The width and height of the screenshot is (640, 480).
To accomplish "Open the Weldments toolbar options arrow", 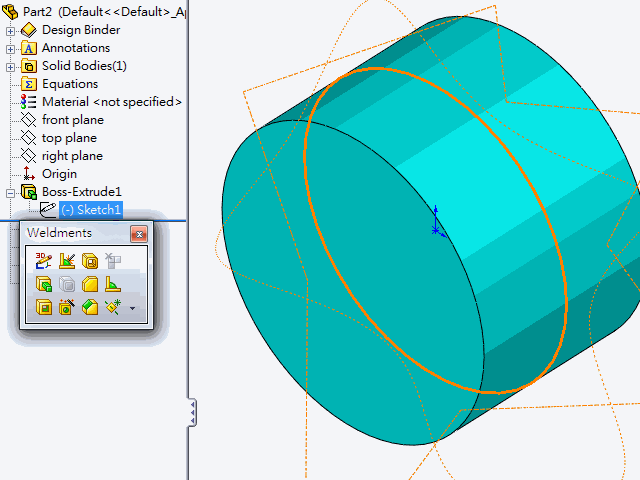I will [x=132, y=309].
